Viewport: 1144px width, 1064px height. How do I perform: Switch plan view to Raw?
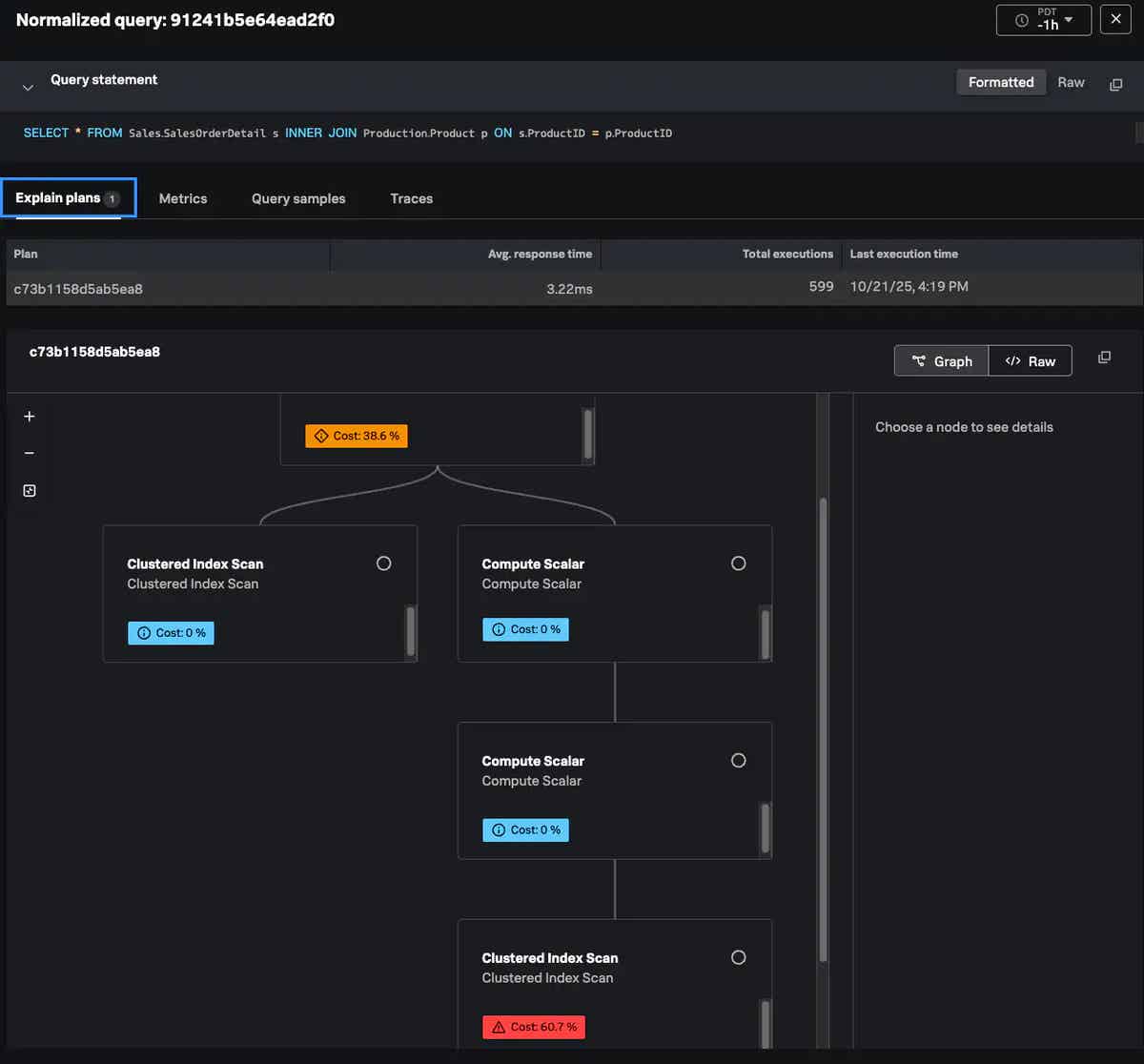point(1031,361)
